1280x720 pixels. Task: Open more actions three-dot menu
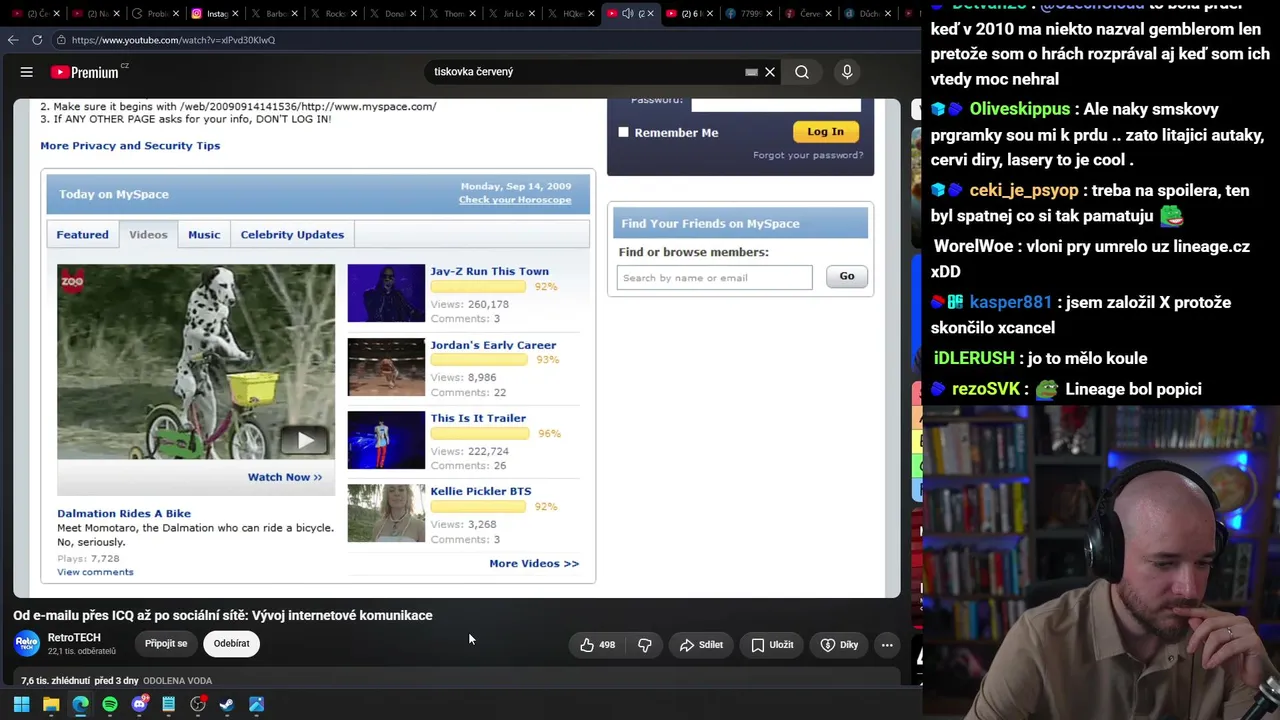click(x=887, y=645)
